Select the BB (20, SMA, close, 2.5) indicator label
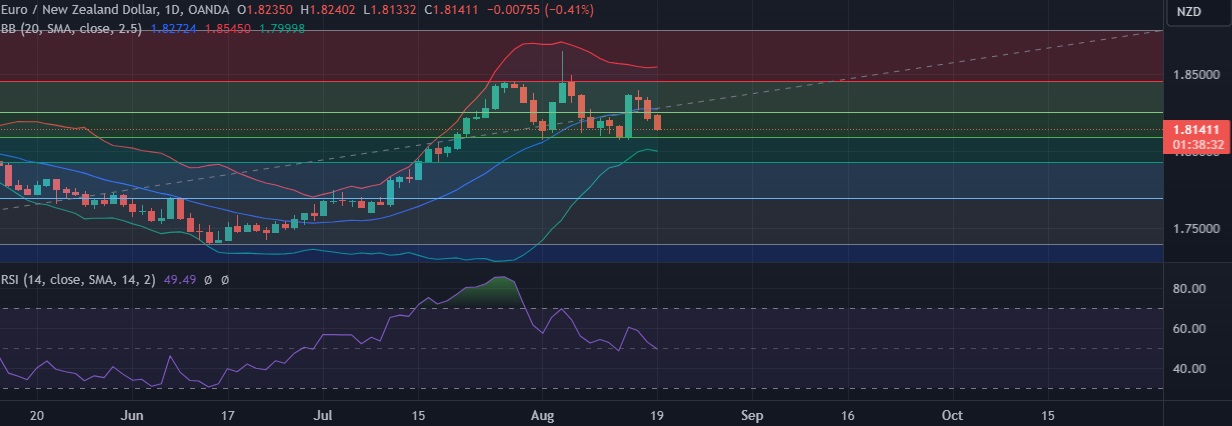Viewport: 1232px width, 426px height. [x=72, y=28]
